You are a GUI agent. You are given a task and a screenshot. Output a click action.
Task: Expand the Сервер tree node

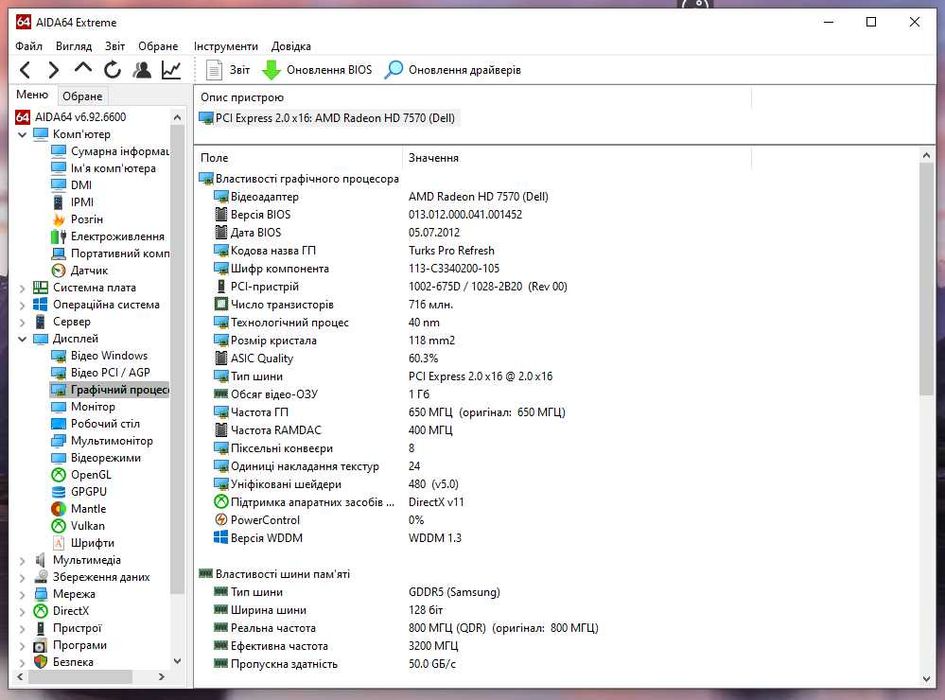22,322
